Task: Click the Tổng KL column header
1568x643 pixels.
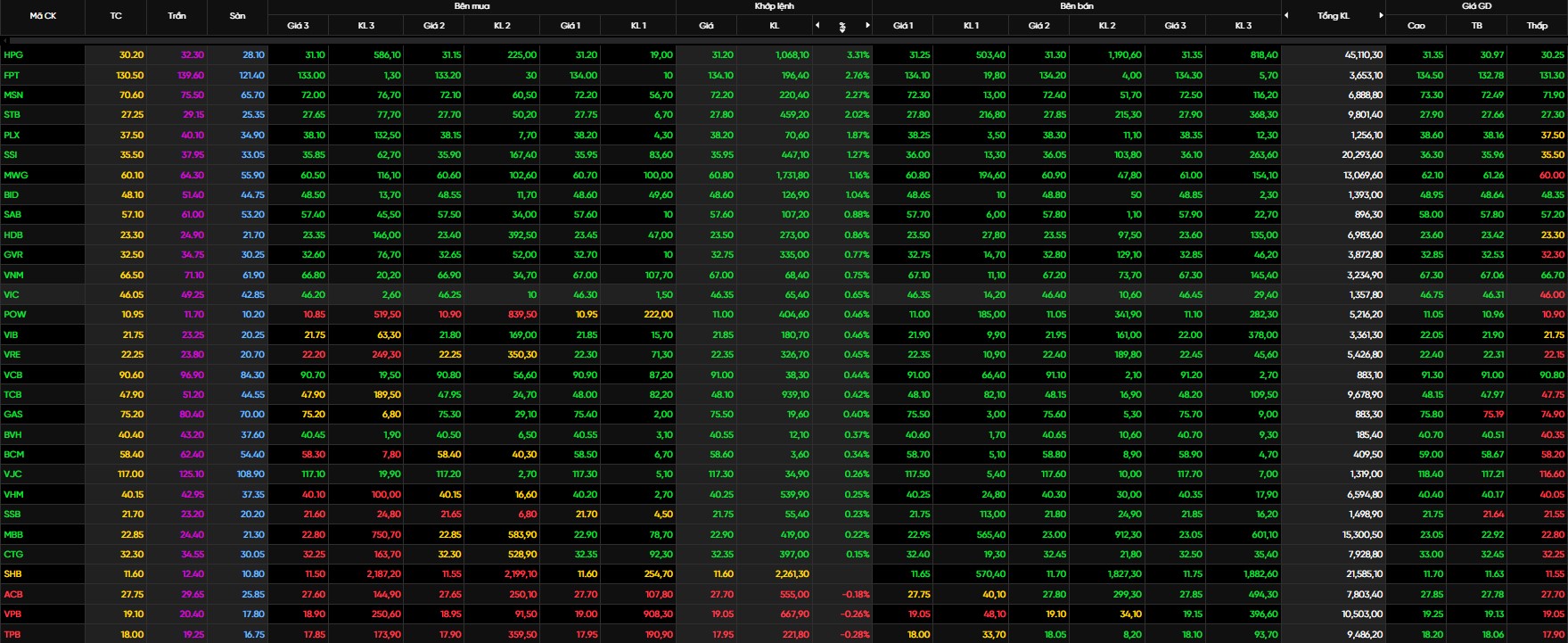Action: (1334, 16)
